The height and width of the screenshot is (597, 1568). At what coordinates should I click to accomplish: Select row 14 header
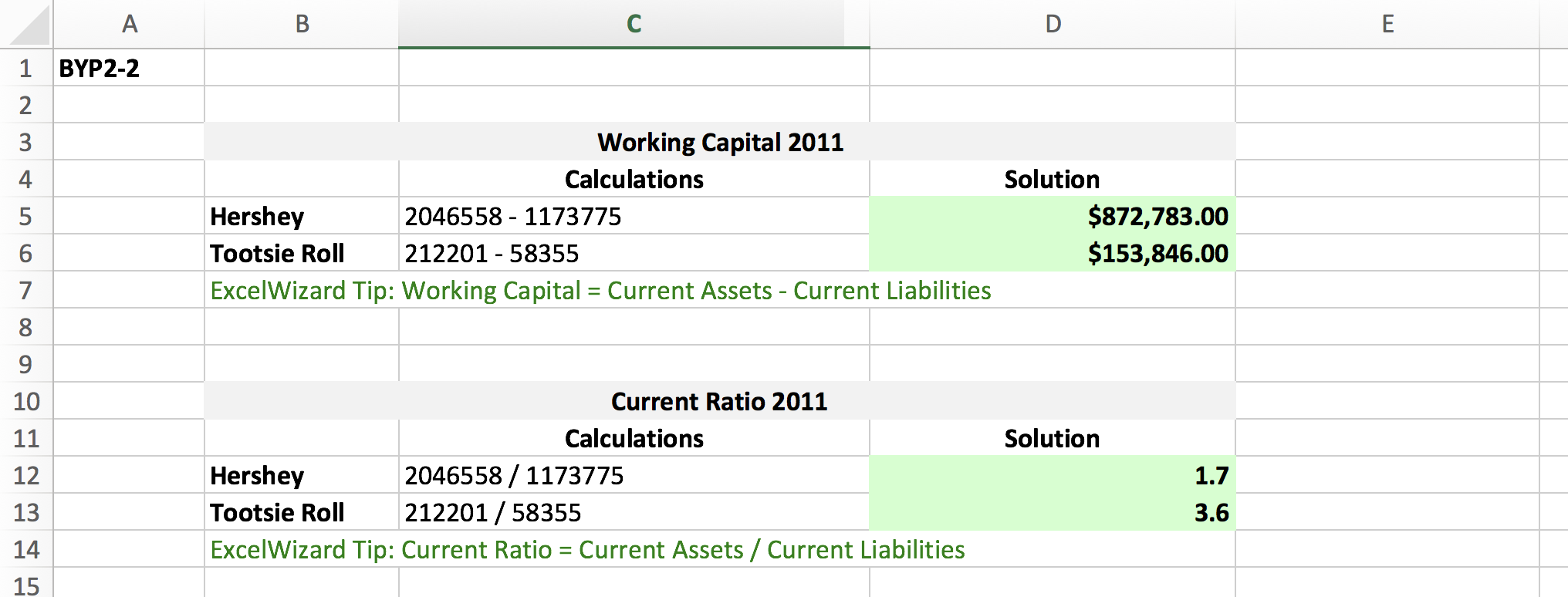coord(25,549)
